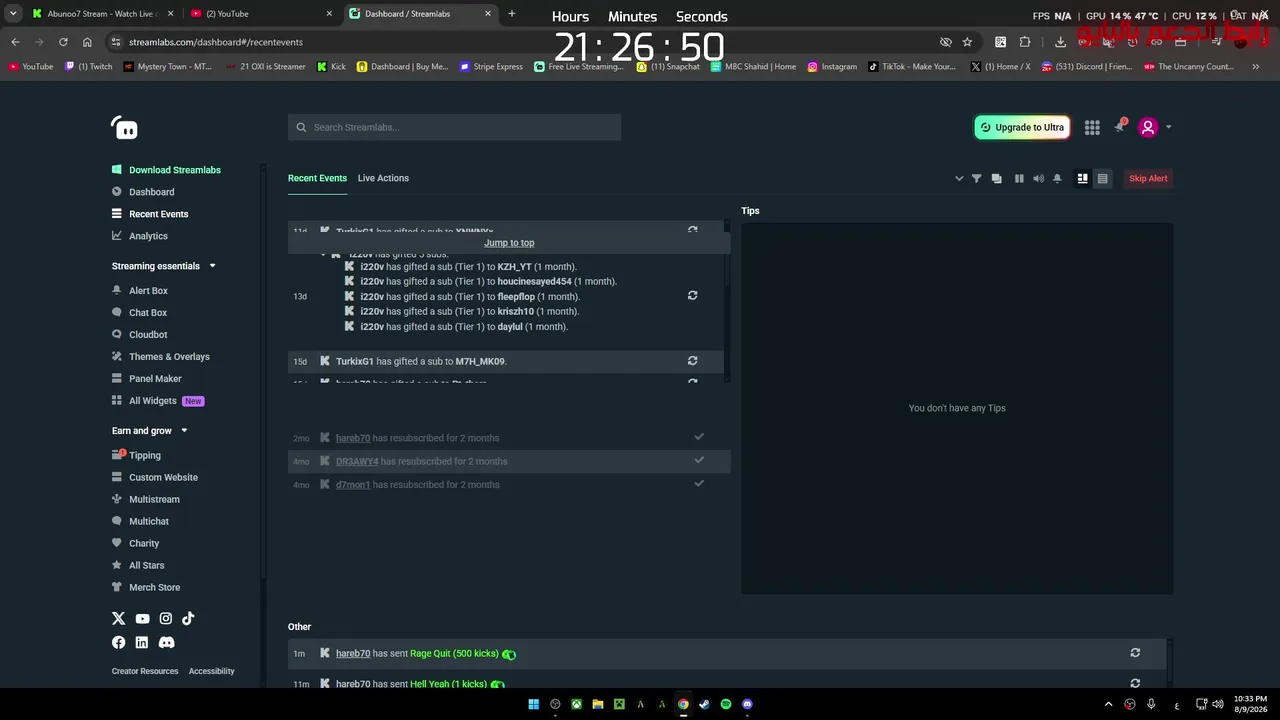The width and height of the screenshot is (1280, 720).
Task: Click Upgrade to Ultra
Action: [1022, 127]
